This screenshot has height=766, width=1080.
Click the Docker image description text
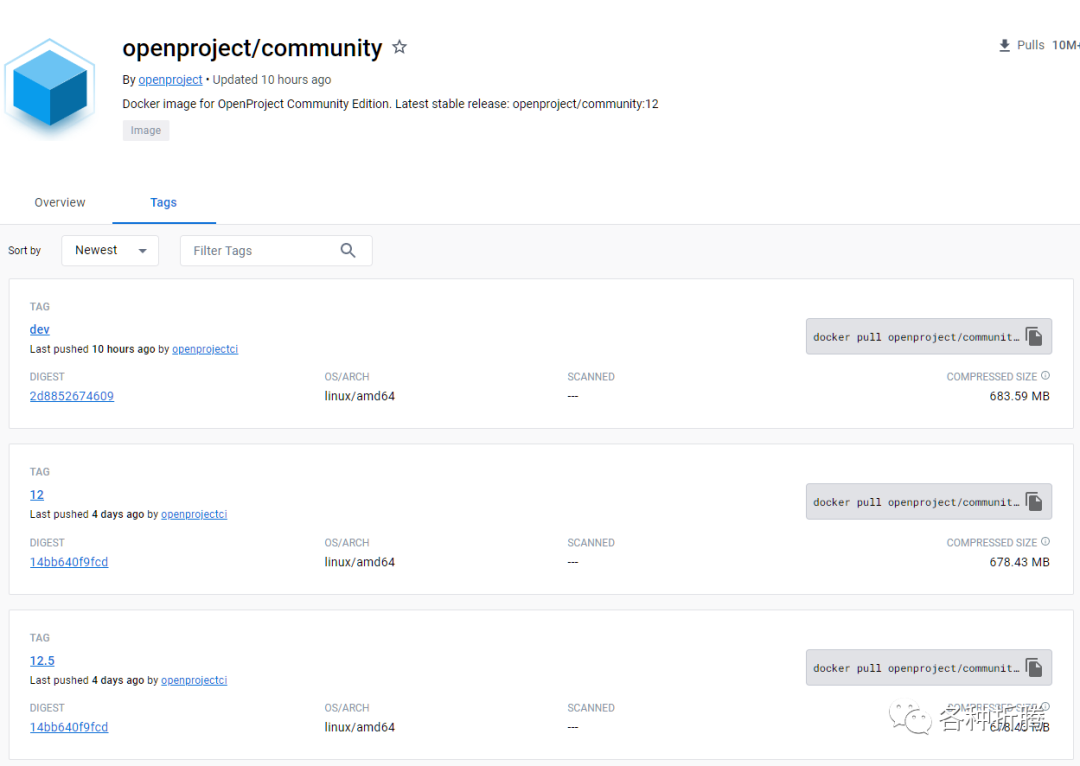coord(390,104)
